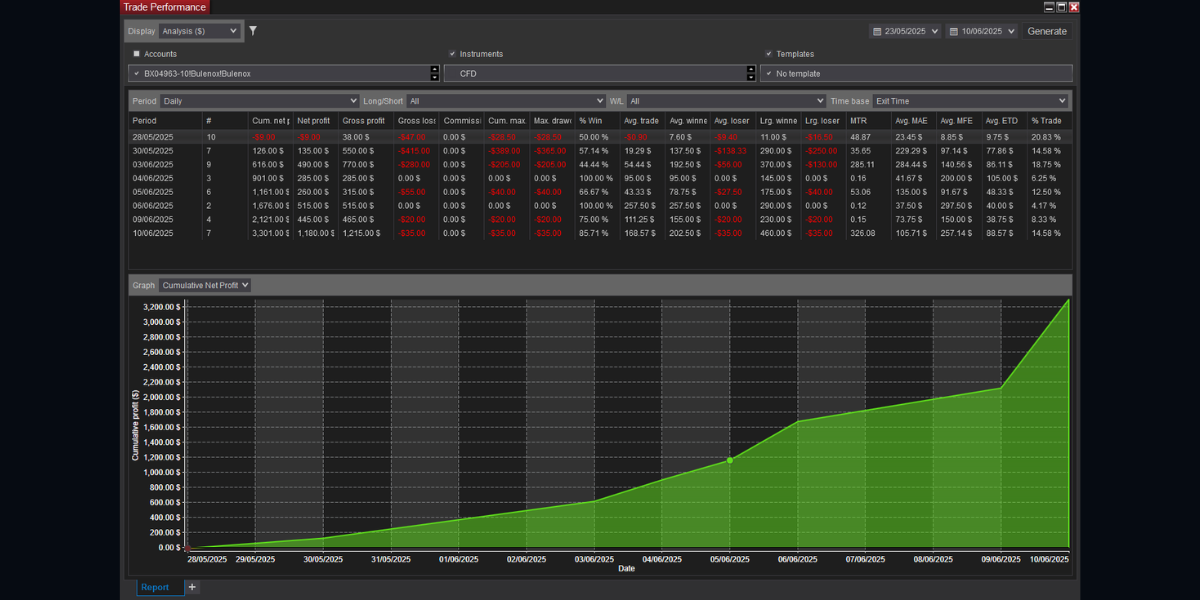Open the filter funnel icon
The image size is (1200, 600).
(x=253, y=31)
